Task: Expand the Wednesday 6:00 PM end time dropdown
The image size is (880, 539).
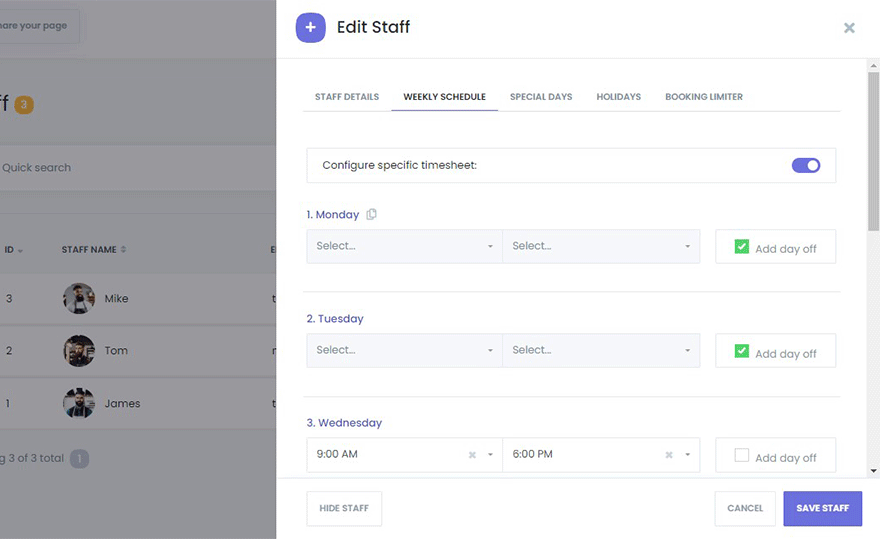Action: [689, 455]
